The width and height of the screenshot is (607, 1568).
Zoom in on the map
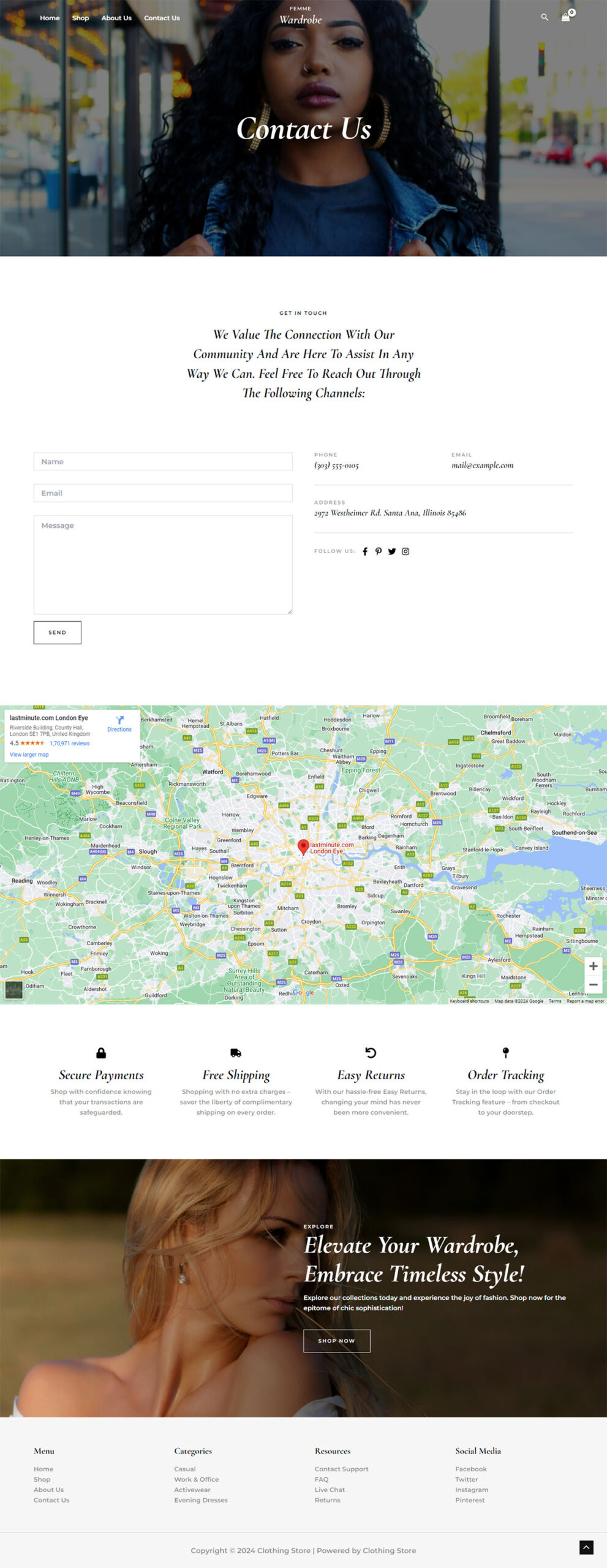593,967
